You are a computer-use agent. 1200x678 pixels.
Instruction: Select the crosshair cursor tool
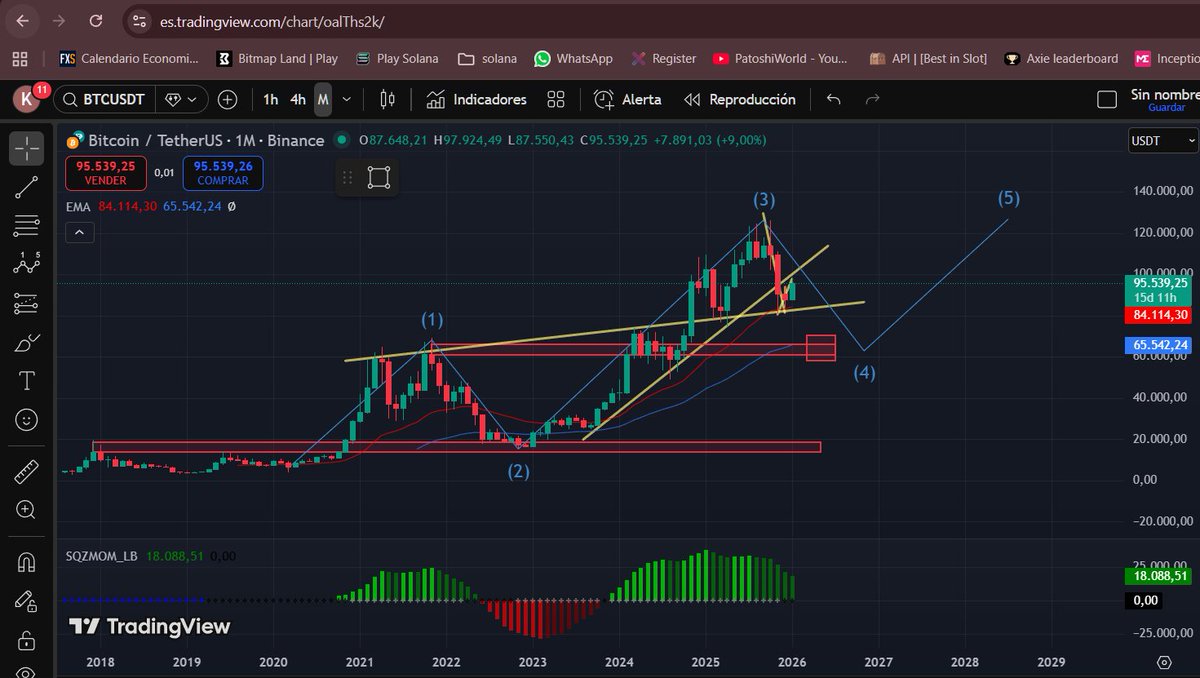27,149
